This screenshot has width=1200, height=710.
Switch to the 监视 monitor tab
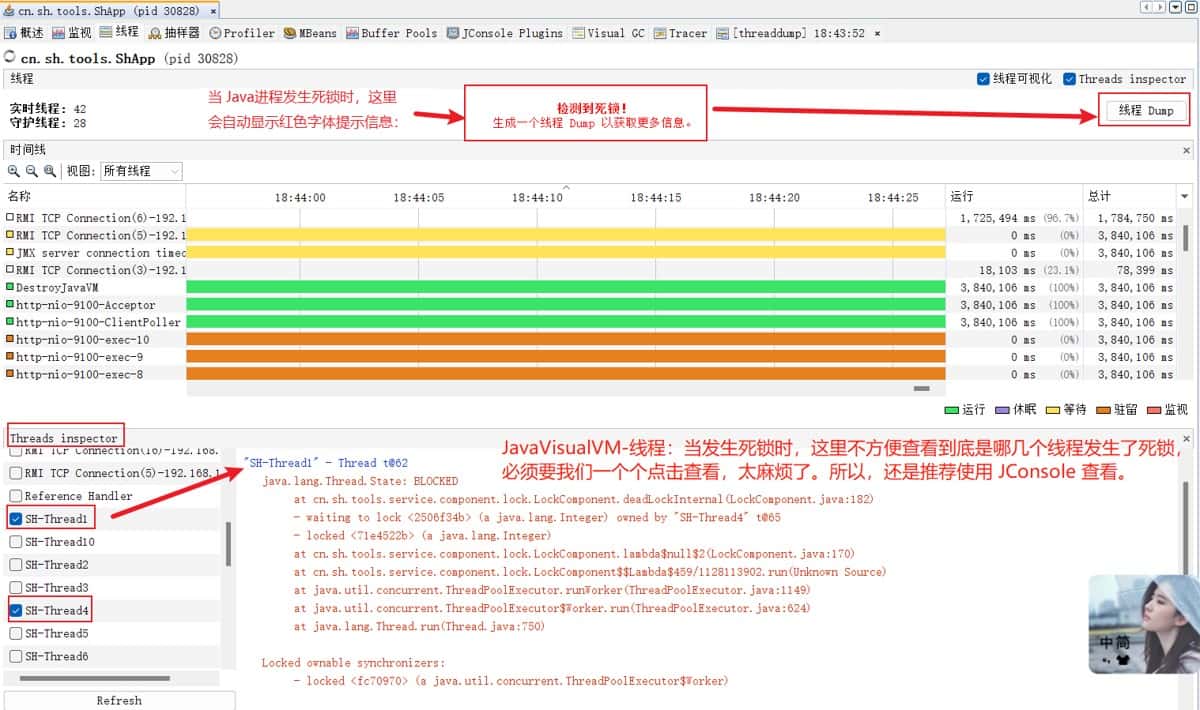click(x=71, y=33)
